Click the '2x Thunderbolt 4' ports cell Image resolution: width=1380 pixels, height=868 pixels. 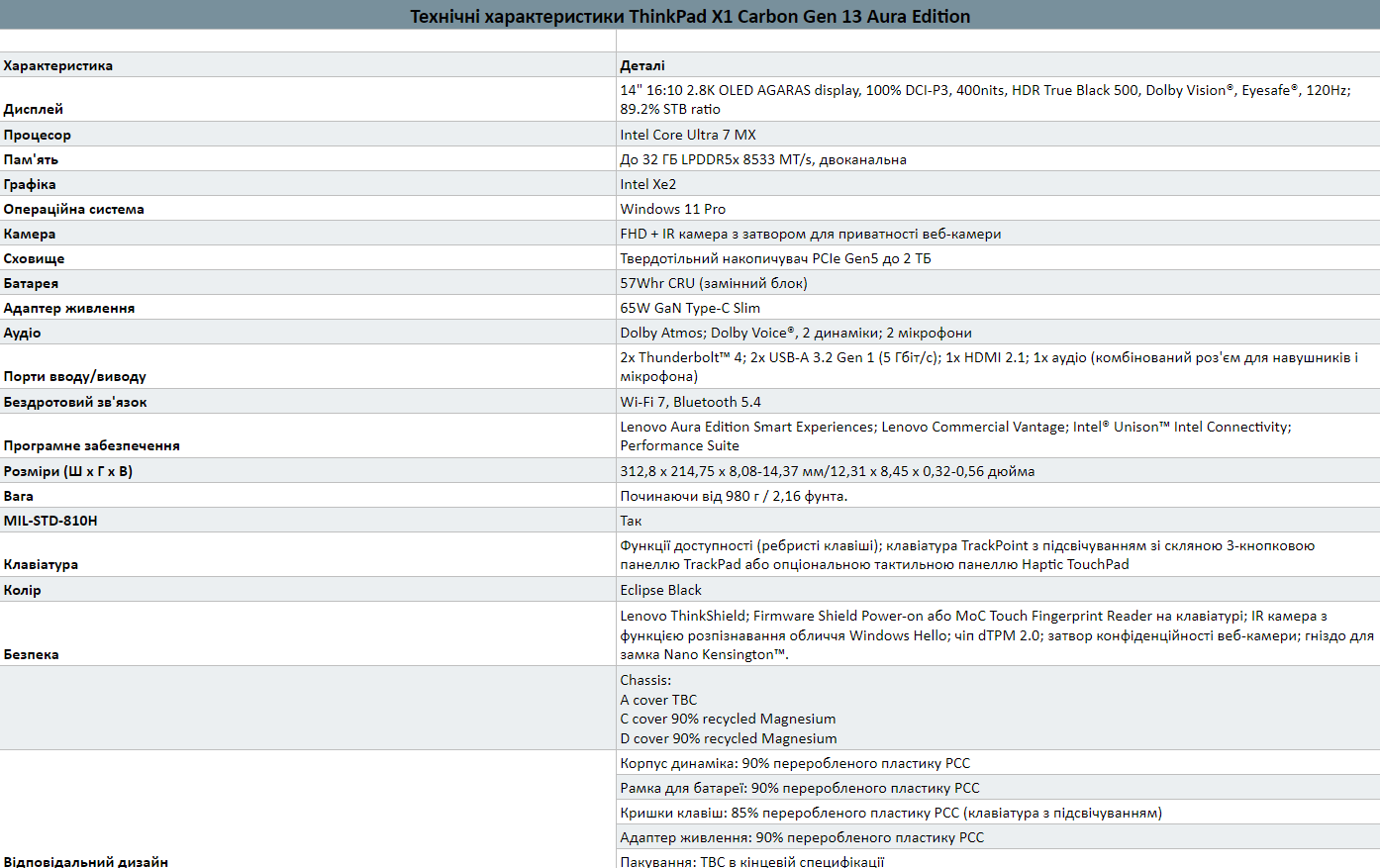click(998, 367)
